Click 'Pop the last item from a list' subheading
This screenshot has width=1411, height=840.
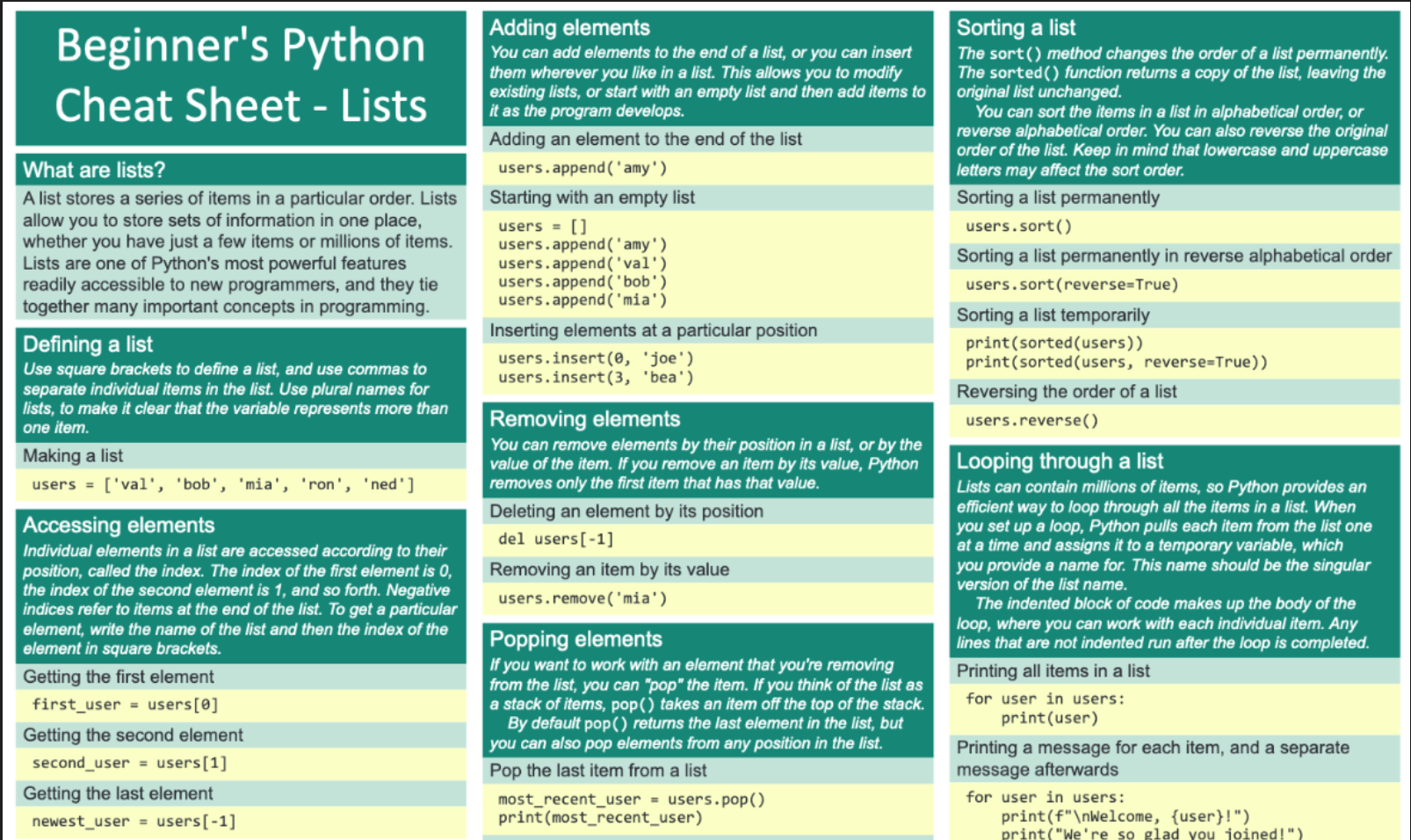click(x=598, y=771)
